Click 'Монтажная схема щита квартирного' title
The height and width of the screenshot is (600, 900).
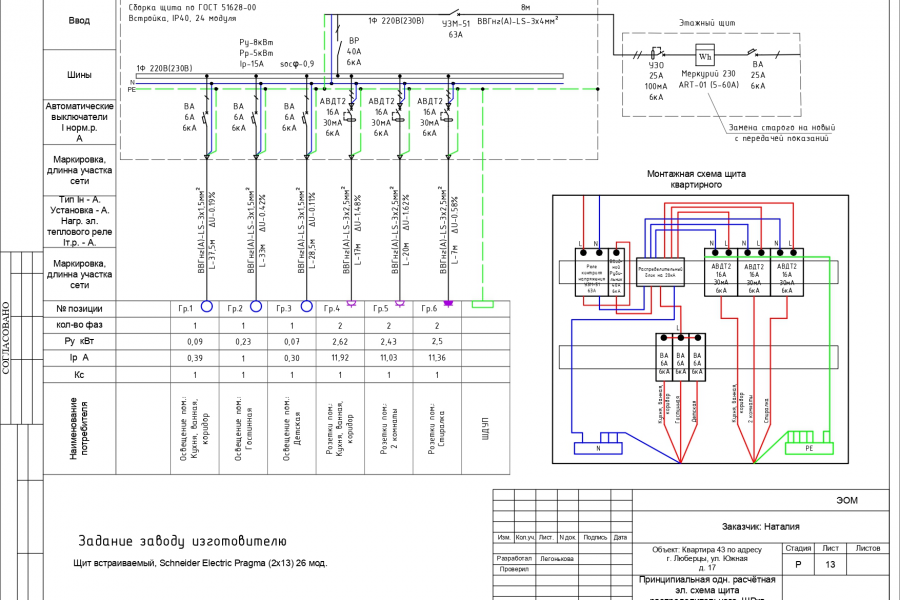696,179
